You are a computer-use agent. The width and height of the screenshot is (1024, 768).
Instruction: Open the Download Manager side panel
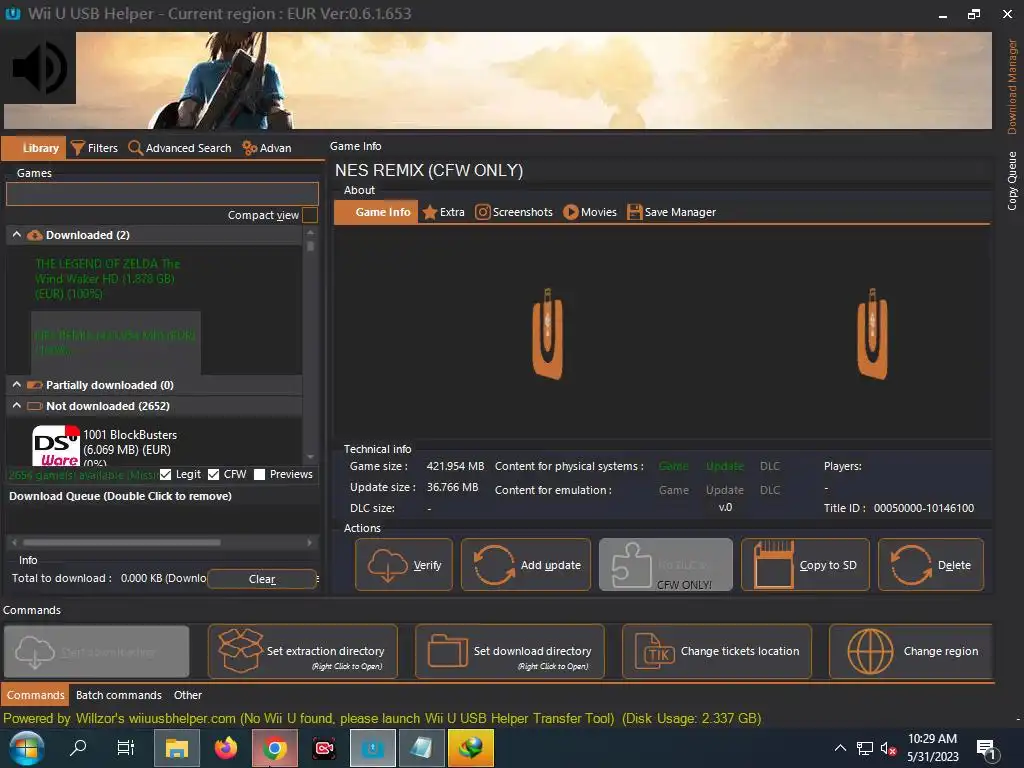(x=1012, y=86)
